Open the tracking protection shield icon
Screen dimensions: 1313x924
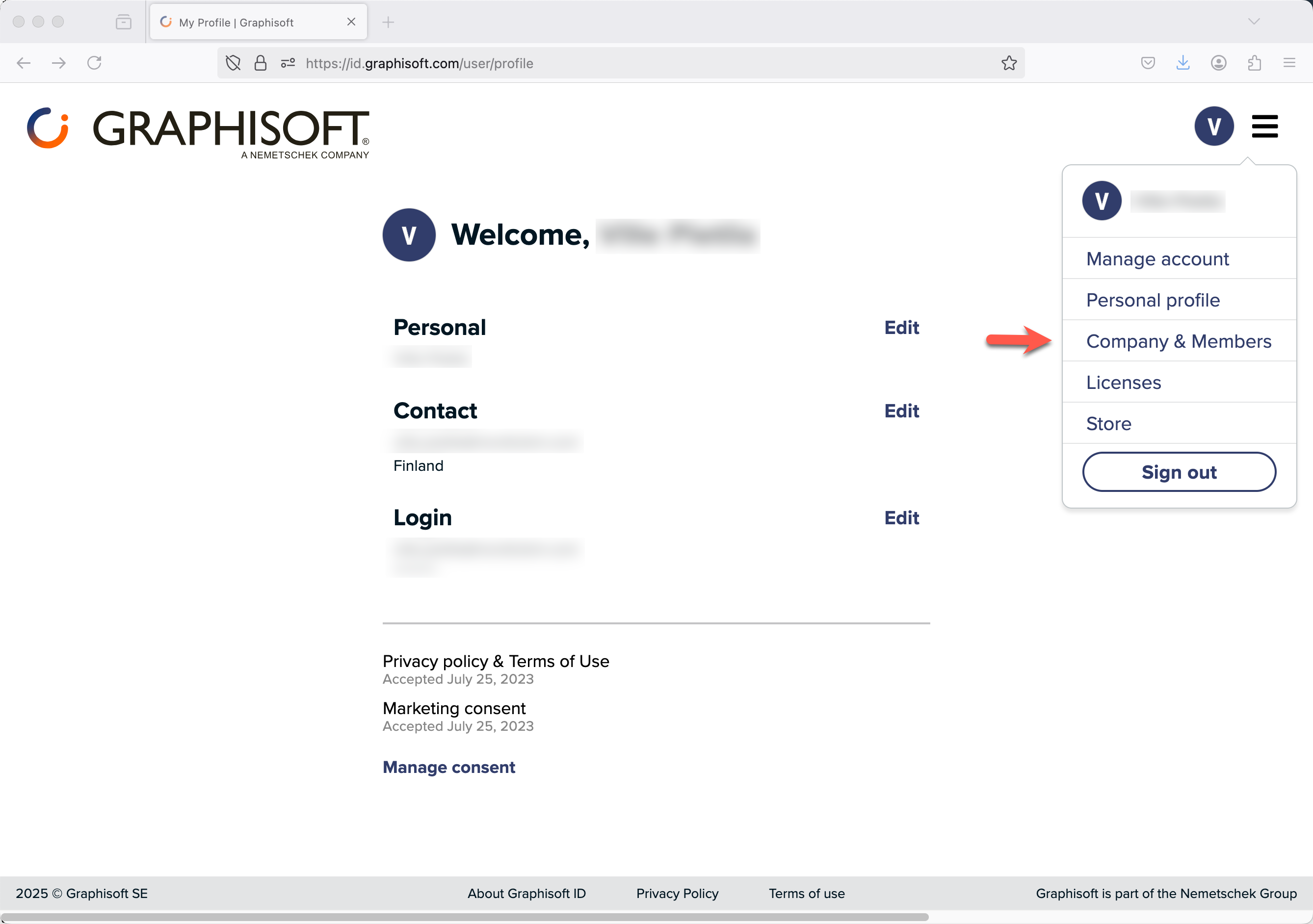(x=233, y=63)
